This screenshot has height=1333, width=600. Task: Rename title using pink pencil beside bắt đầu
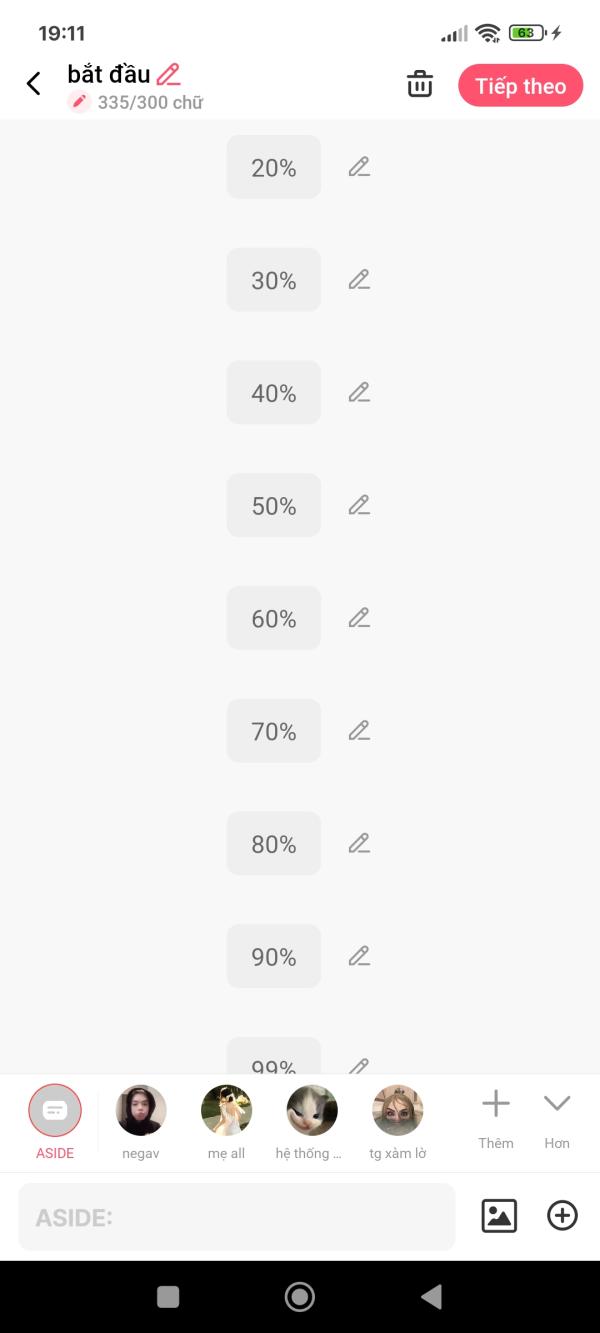[169, 74]
